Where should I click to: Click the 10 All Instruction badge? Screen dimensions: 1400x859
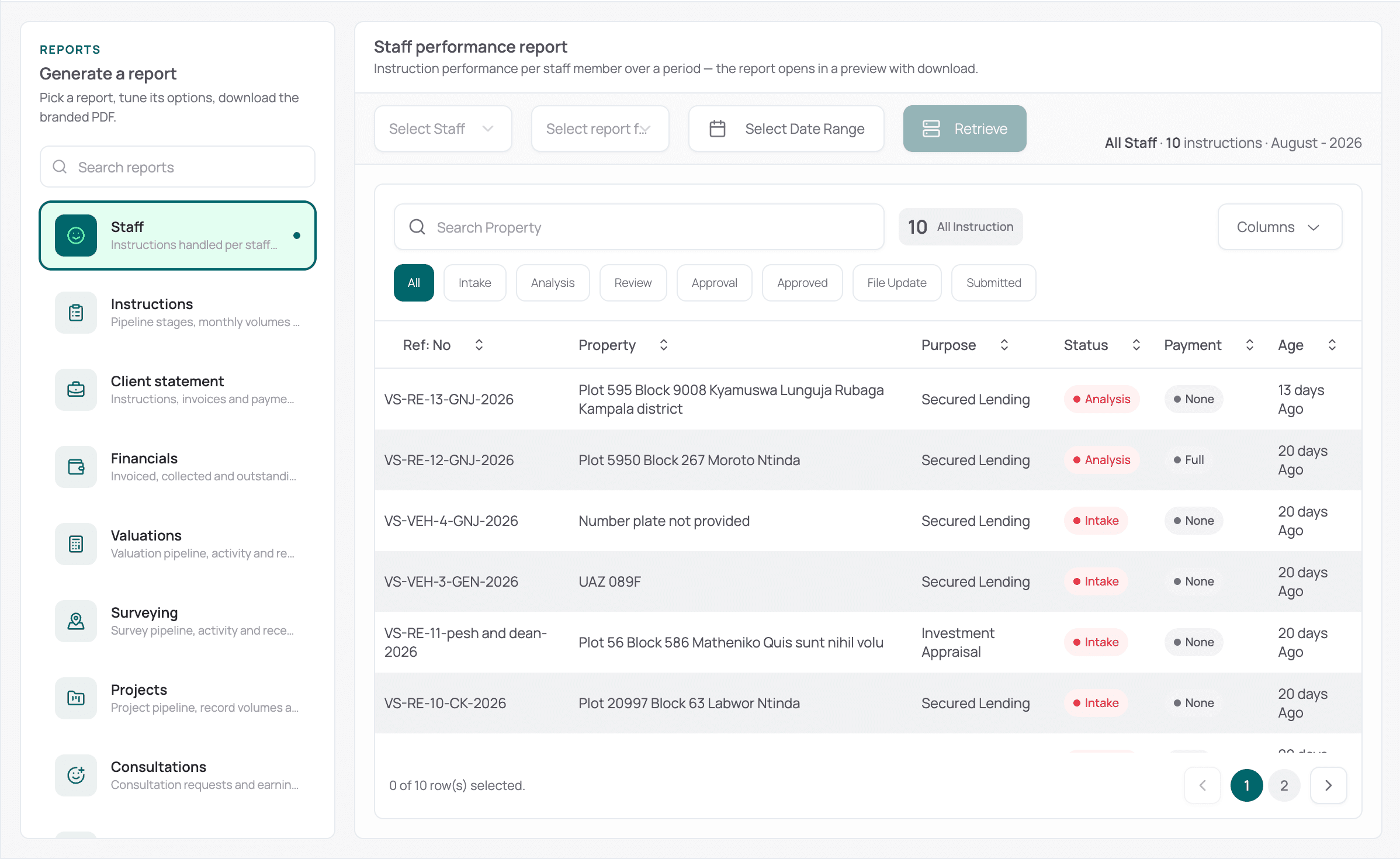coord(961,227)
